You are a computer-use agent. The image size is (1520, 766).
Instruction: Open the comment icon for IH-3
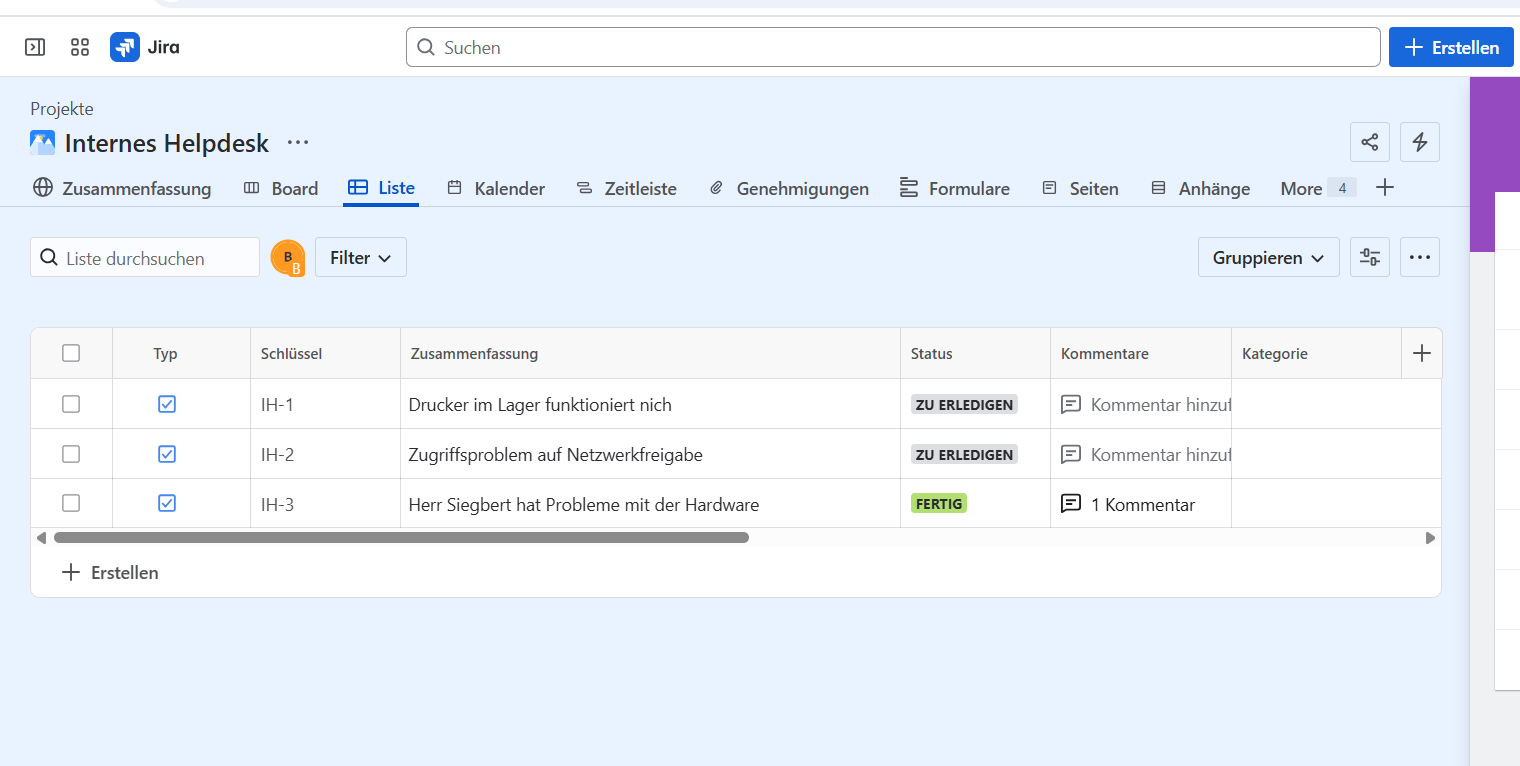(x=1071, y=504)
